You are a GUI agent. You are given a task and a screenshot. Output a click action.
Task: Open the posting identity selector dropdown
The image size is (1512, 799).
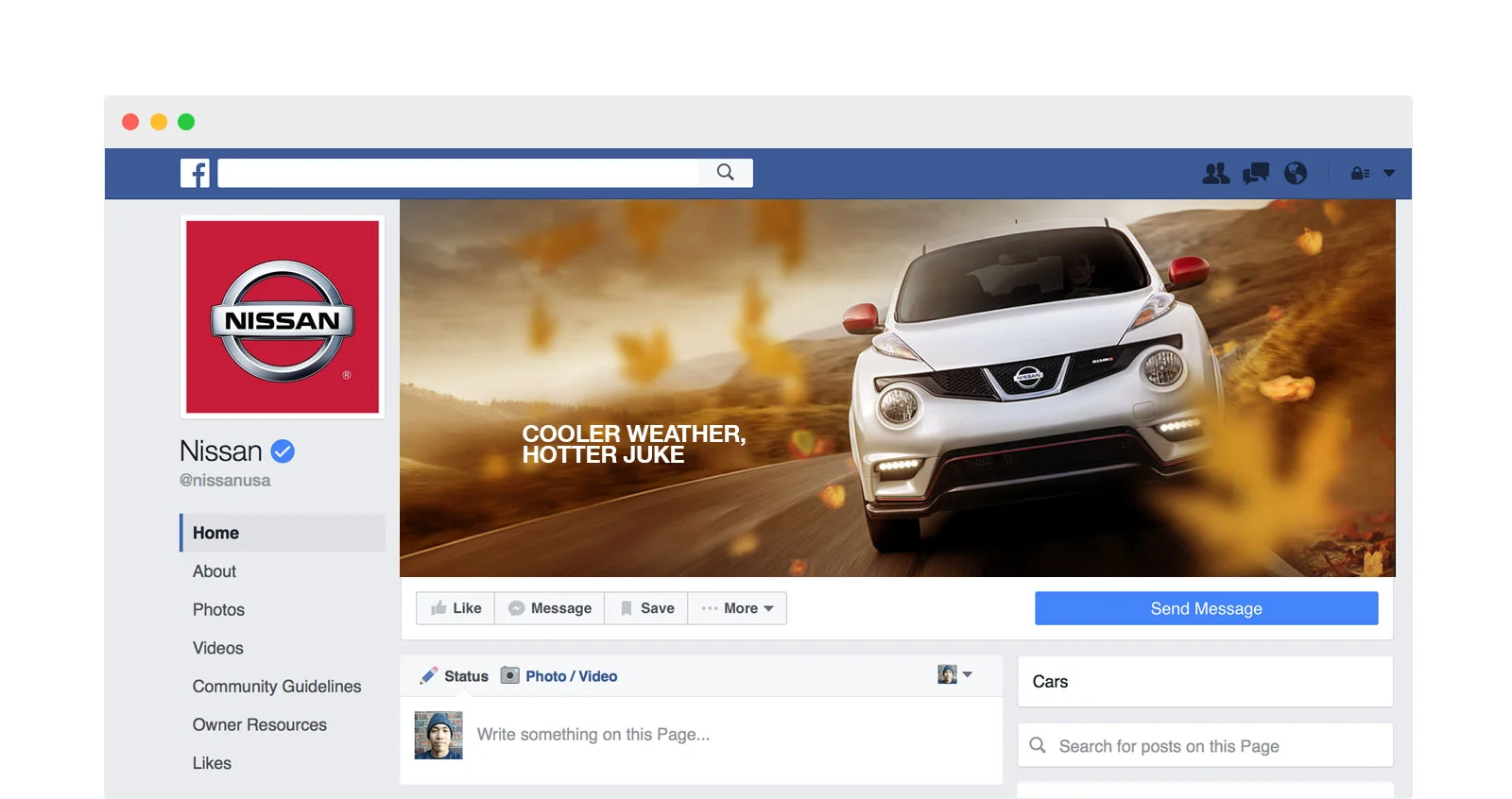(954, 674)
